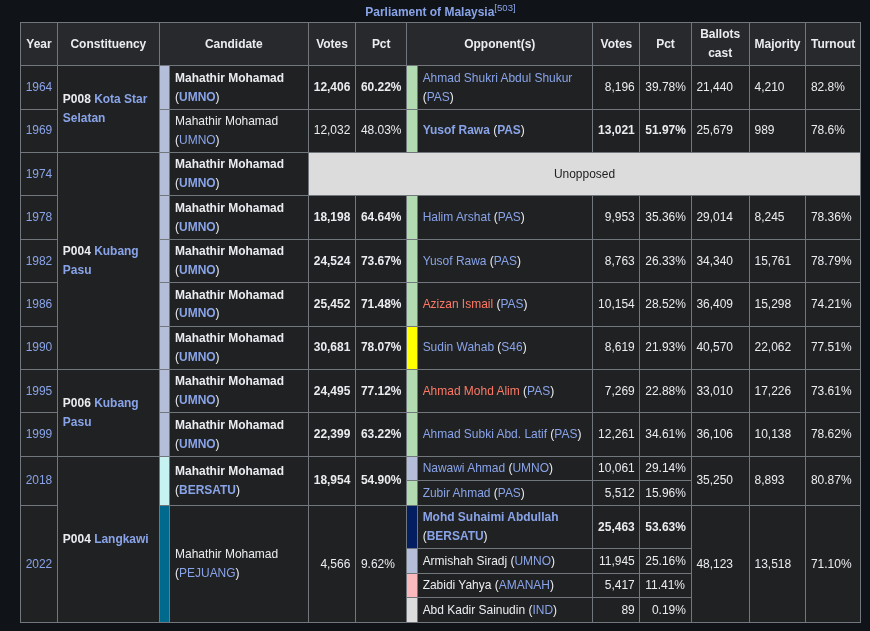Select the Constituency column header
This screenshot has height=631, width=870.
click(108, 44)
